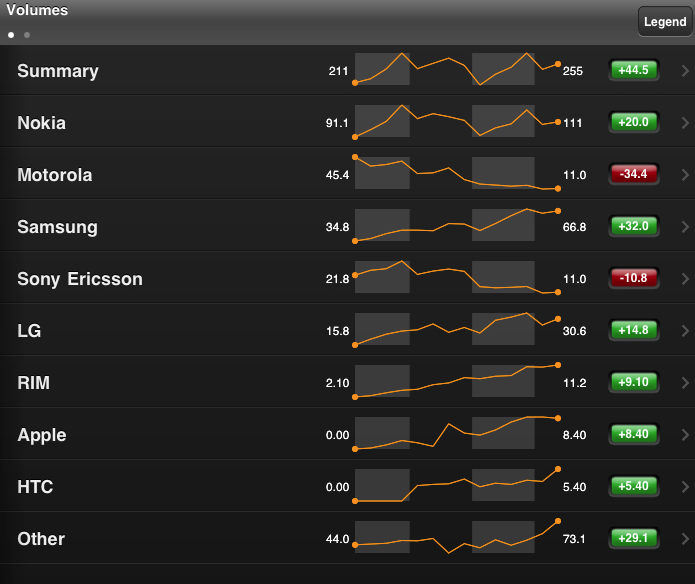Screen dimensions: 695x584
Task: Click Other end value 73.1
Action: [574, 539]
